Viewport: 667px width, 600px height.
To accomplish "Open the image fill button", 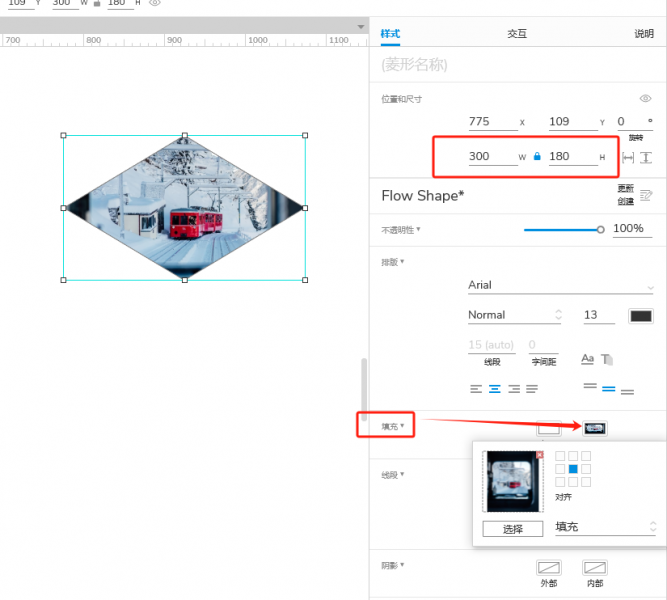I will point(595,428).
